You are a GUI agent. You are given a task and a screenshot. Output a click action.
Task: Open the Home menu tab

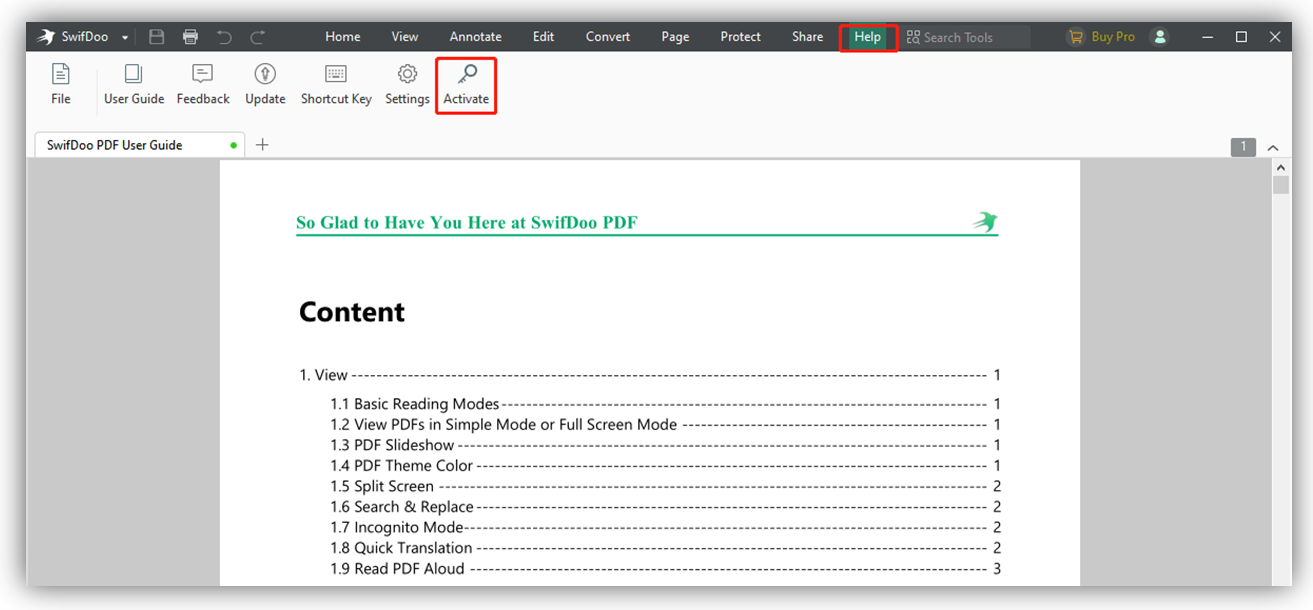coord(342,37)
